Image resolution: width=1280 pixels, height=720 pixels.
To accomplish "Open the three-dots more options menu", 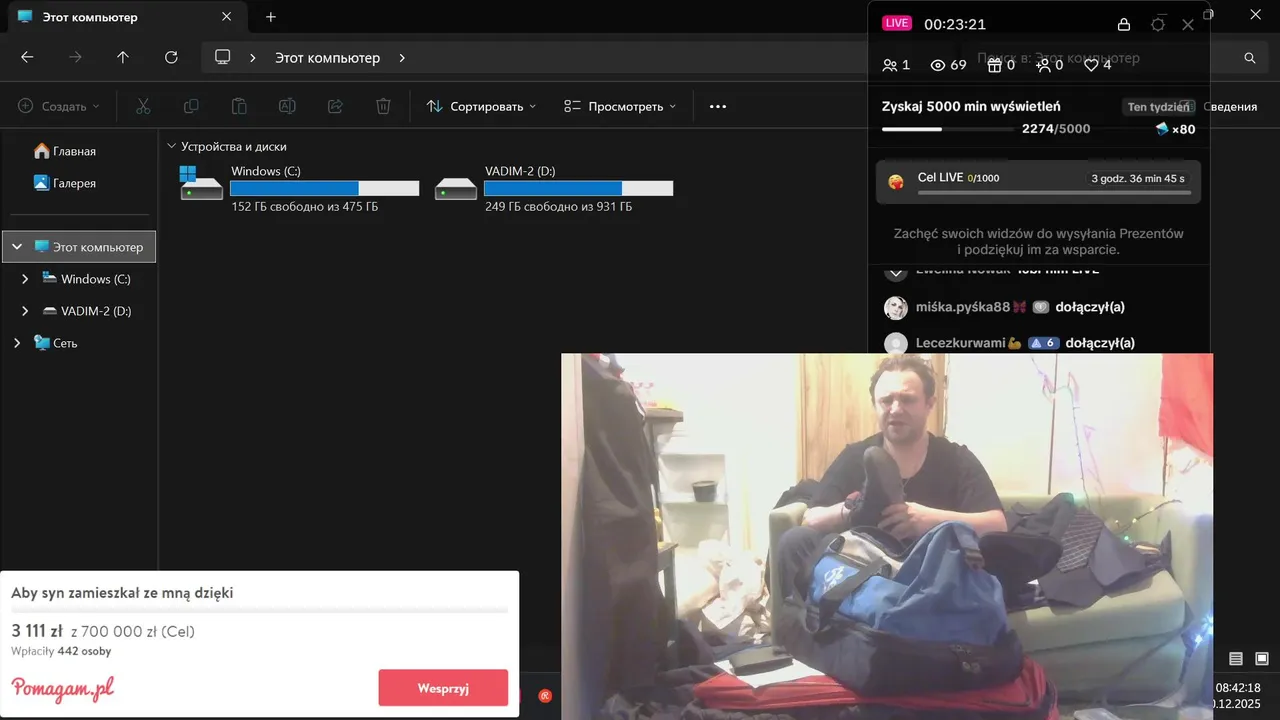I will click(x=718, y=106).
